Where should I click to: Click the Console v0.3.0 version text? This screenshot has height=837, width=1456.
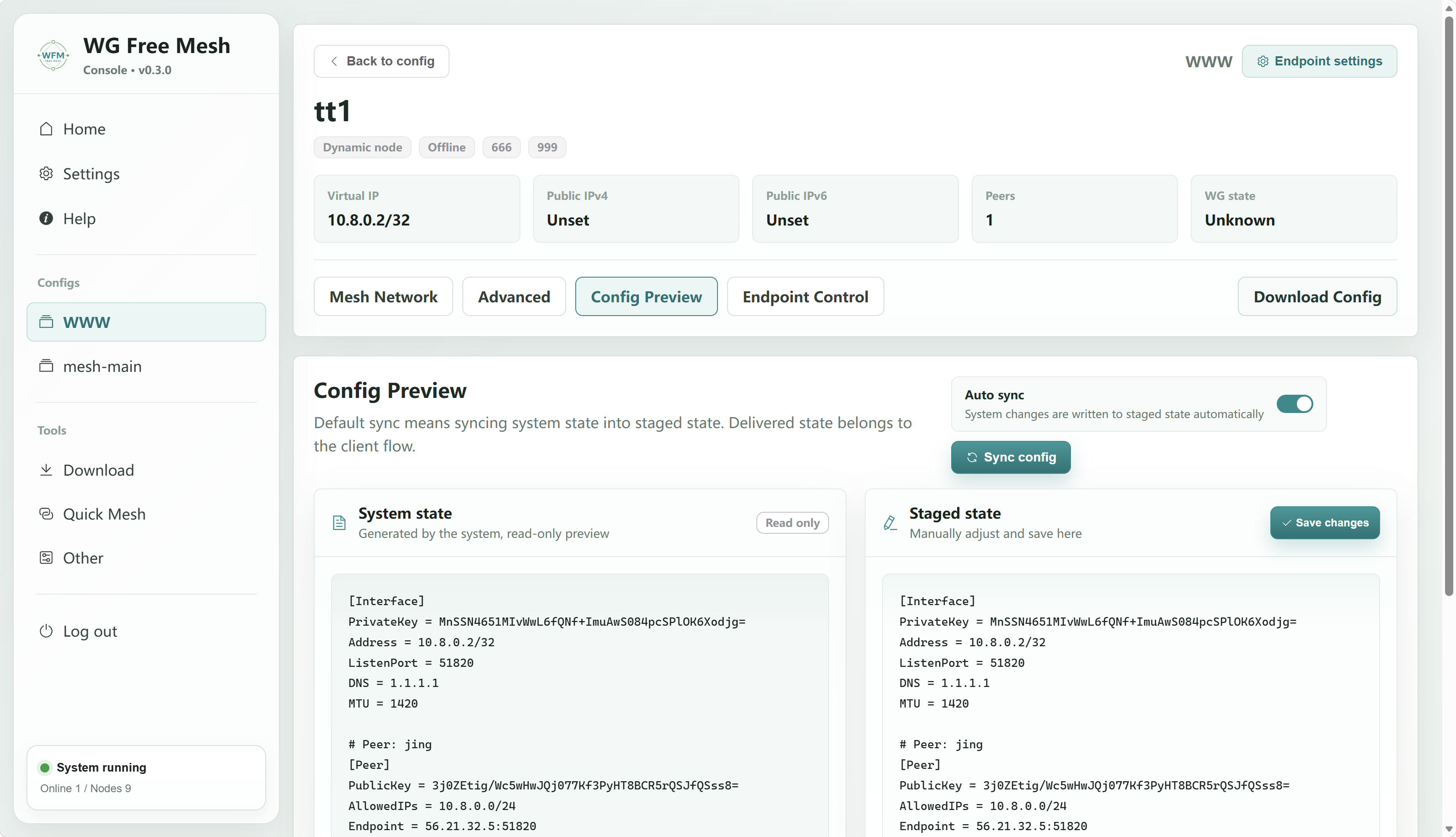click(x=127, y=70)
